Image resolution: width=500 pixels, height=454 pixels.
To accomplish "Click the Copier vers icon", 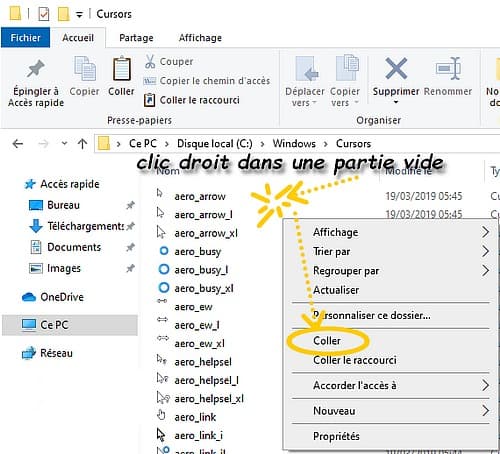I will click(x=347, y=68).
